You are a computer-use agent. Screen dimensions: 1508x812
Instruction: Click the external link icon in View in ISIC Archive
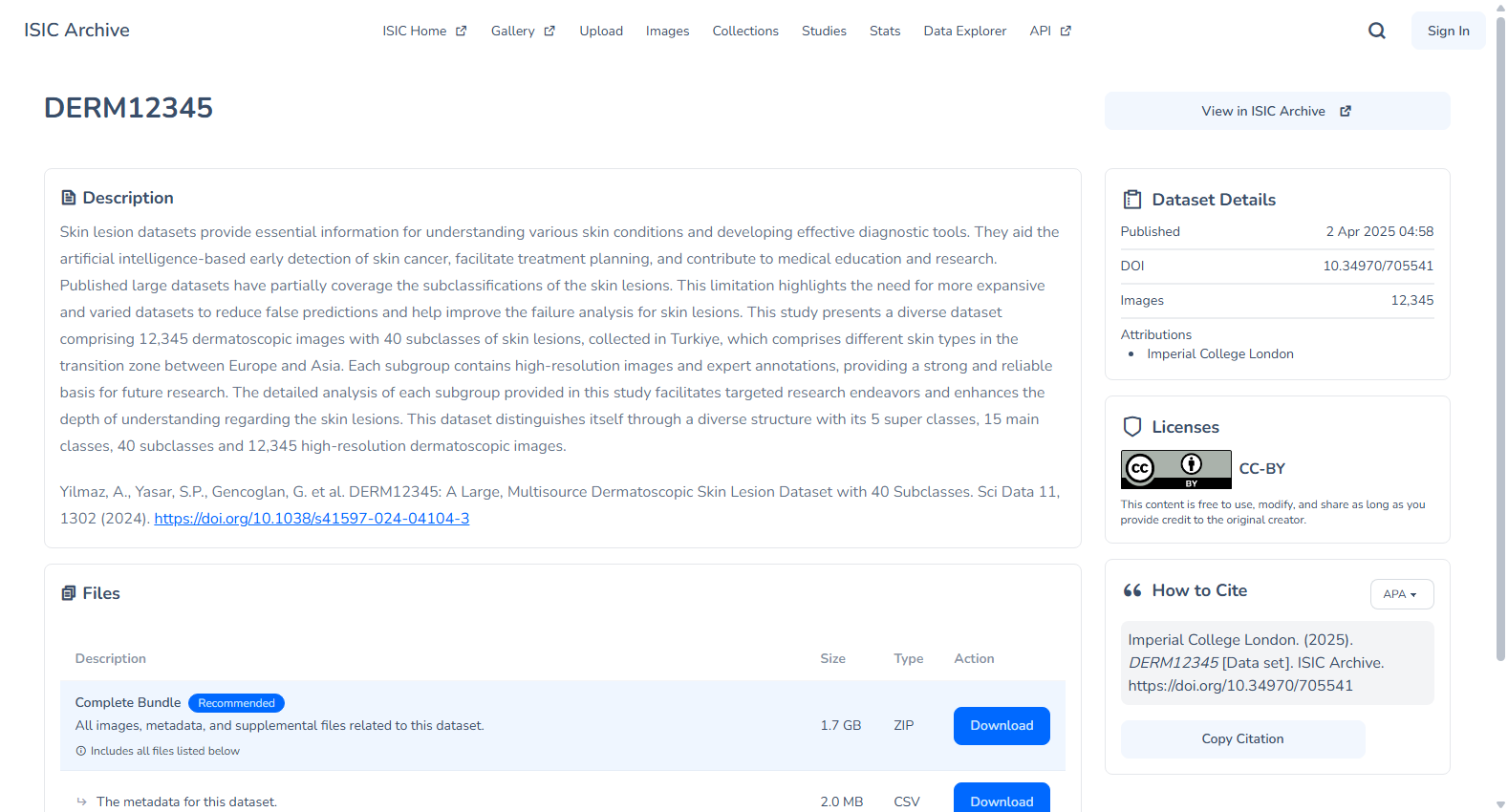point(1346,111)
